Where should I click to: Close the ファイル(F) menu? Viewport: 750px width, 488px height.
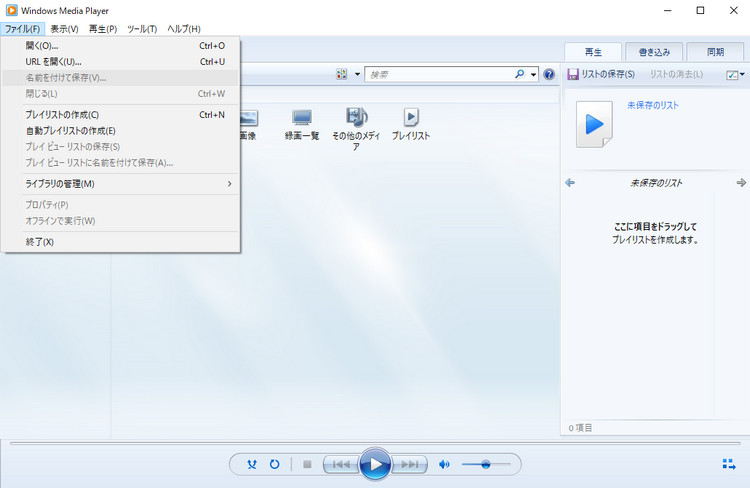tap(22, 29)
